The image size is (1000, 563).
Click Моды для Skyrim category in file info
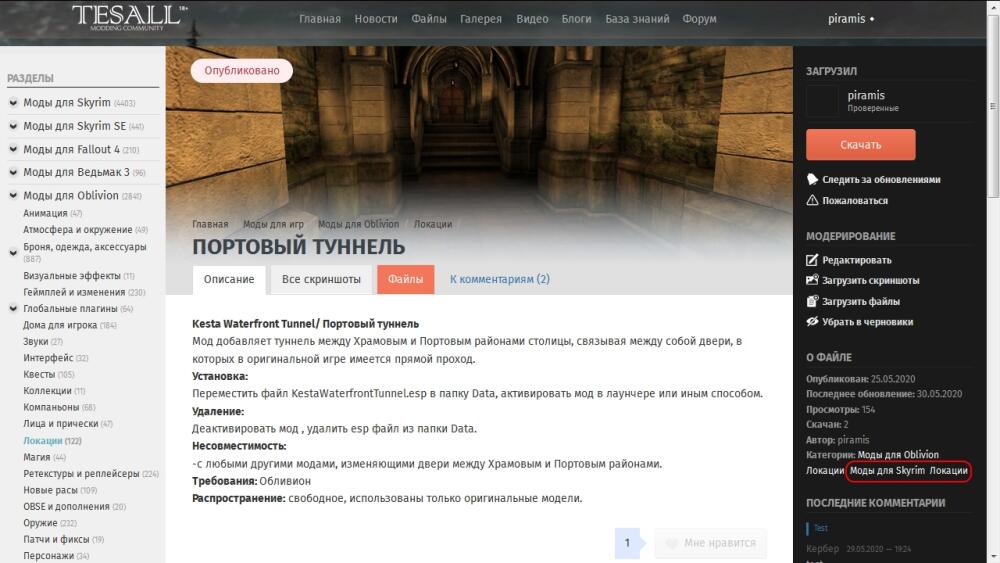(887, 471)
